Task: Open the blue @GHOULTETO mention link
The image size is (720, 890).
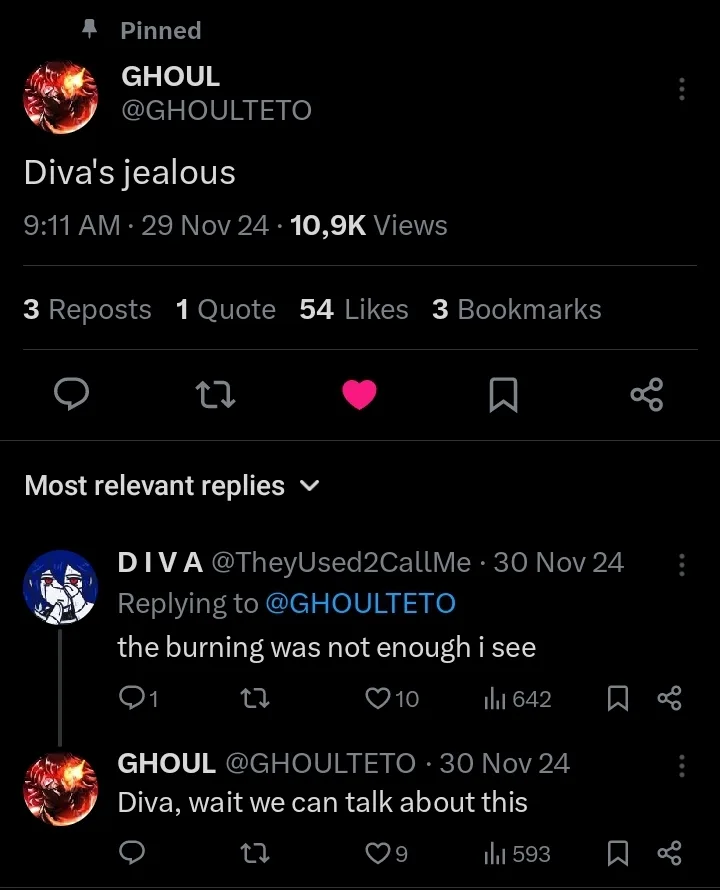Action: pyautogui.click(x=360, y=603)
